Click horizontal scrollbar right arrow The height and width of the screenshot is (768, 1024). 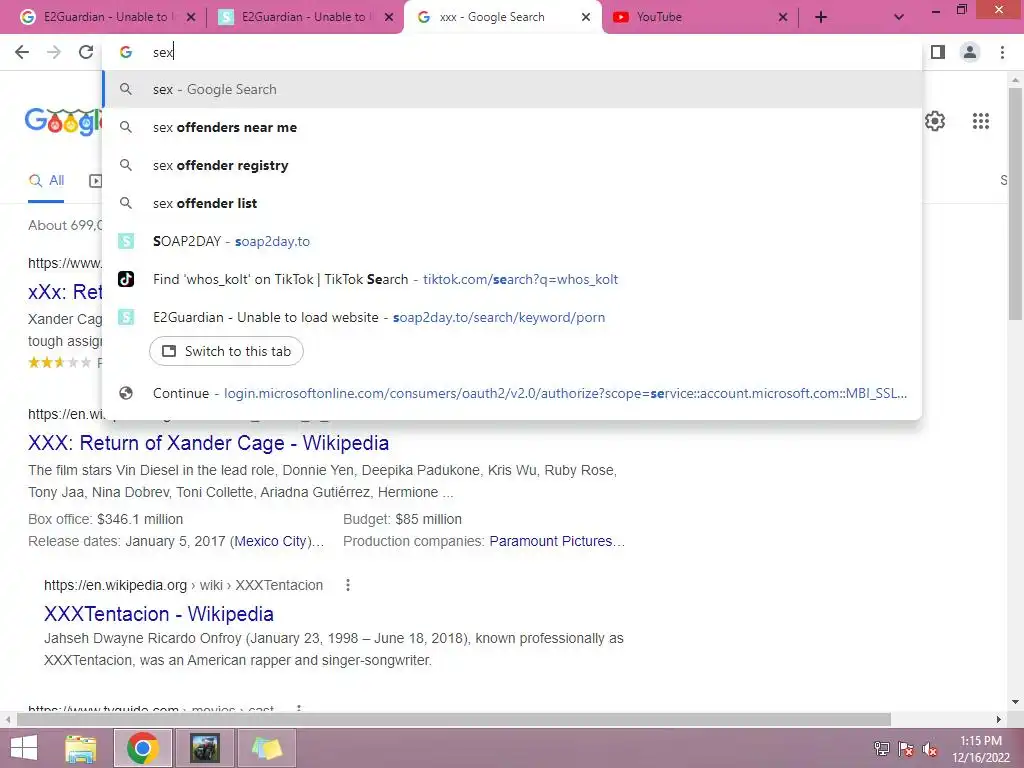click(x=999, y=719)
